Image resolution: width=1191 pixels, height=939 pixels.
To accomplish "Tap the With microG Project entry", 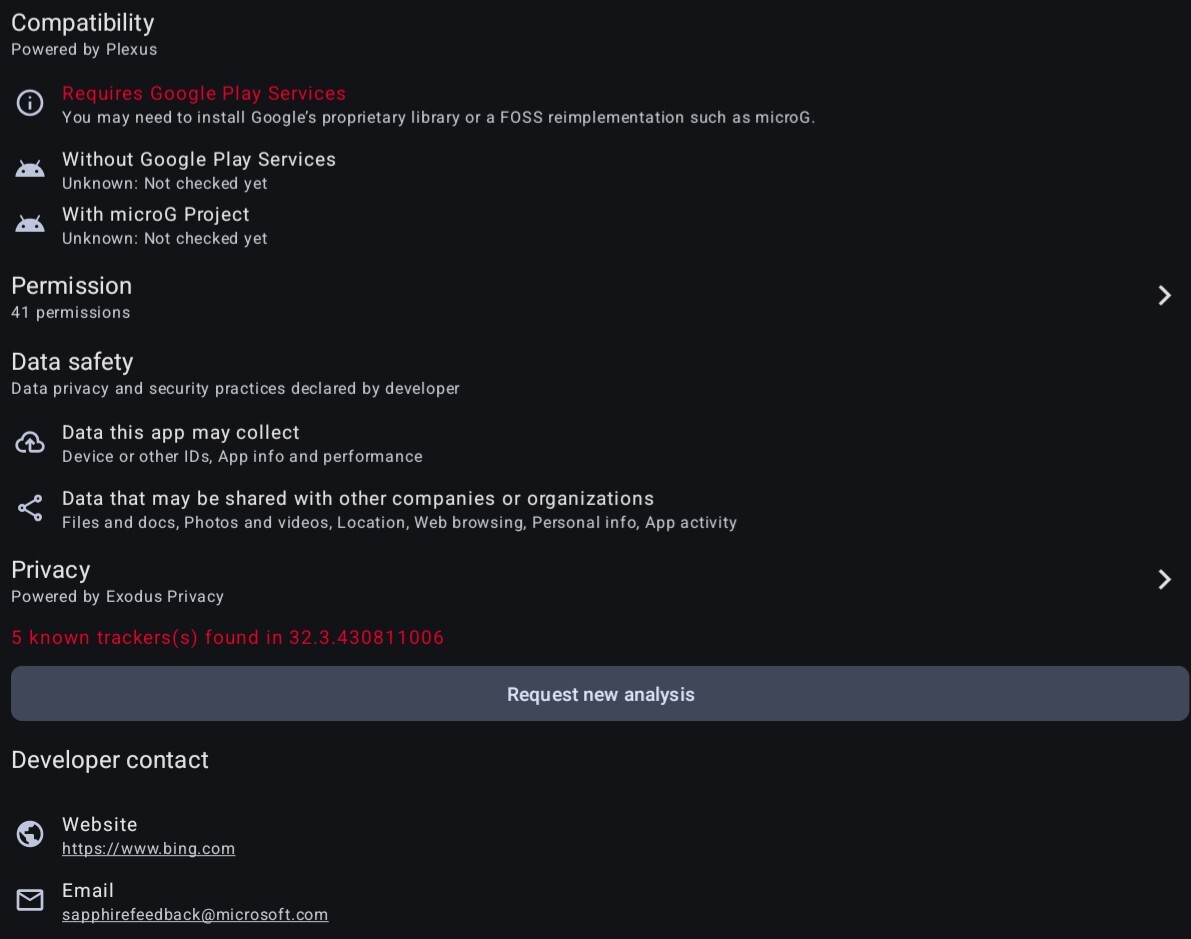I will click(156, 215).
